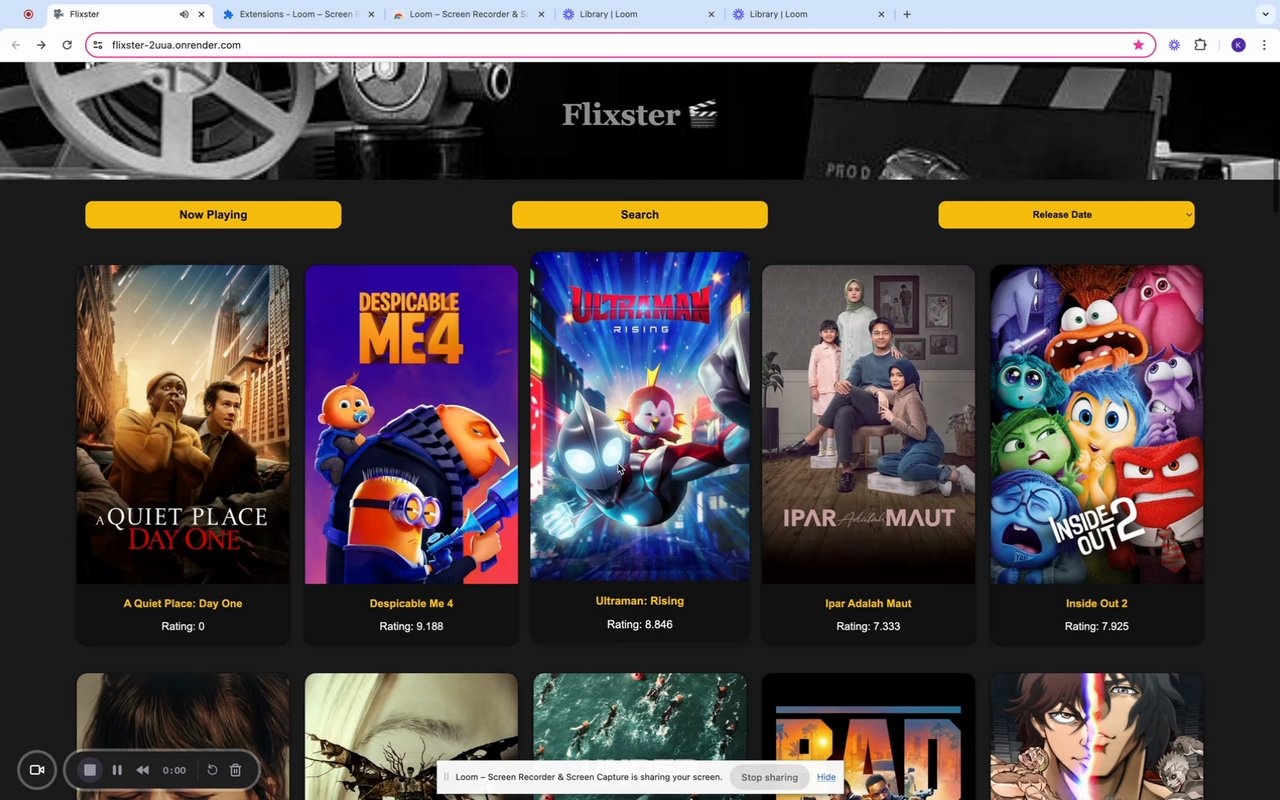Viewport: 1280px width, 800px height.
Task: Click the Flixster header logo text
Action: coord(640,114)
